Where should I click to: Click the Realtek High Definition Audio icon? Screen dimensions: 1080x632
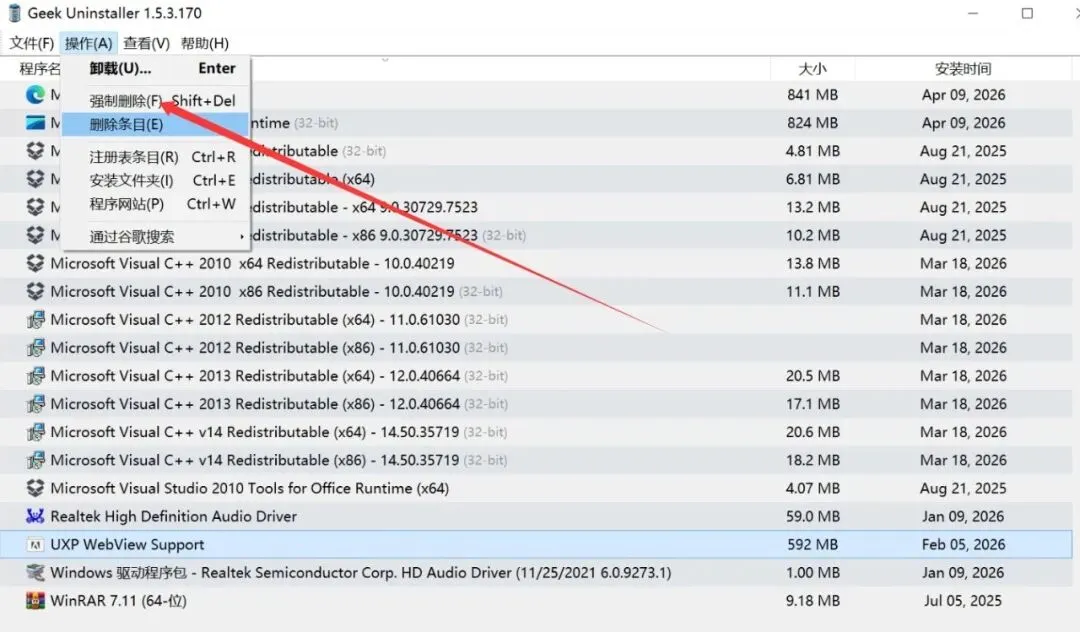pyautogui.click(x=35, y=516)
